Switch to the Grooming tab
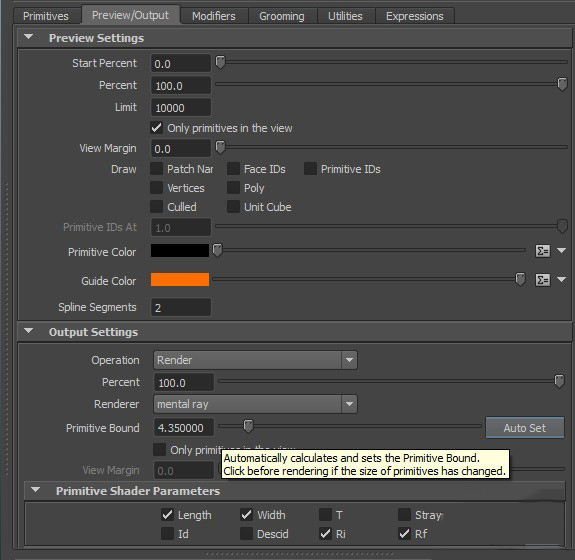The height and width of the screenshot is (560, 575). click(x=282, y=16)
